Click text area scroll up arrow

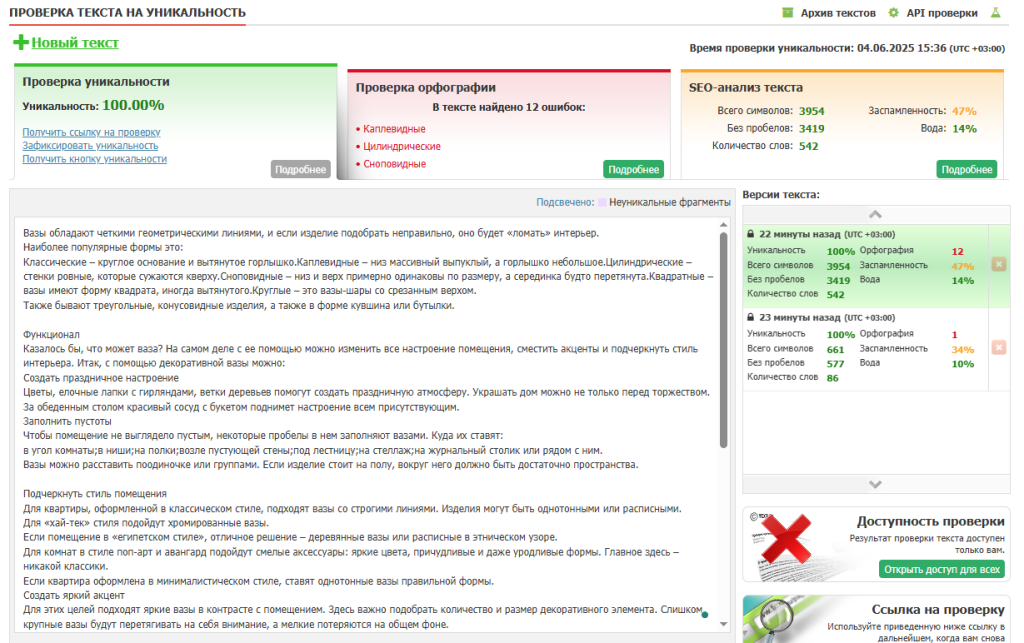(724, 225)
